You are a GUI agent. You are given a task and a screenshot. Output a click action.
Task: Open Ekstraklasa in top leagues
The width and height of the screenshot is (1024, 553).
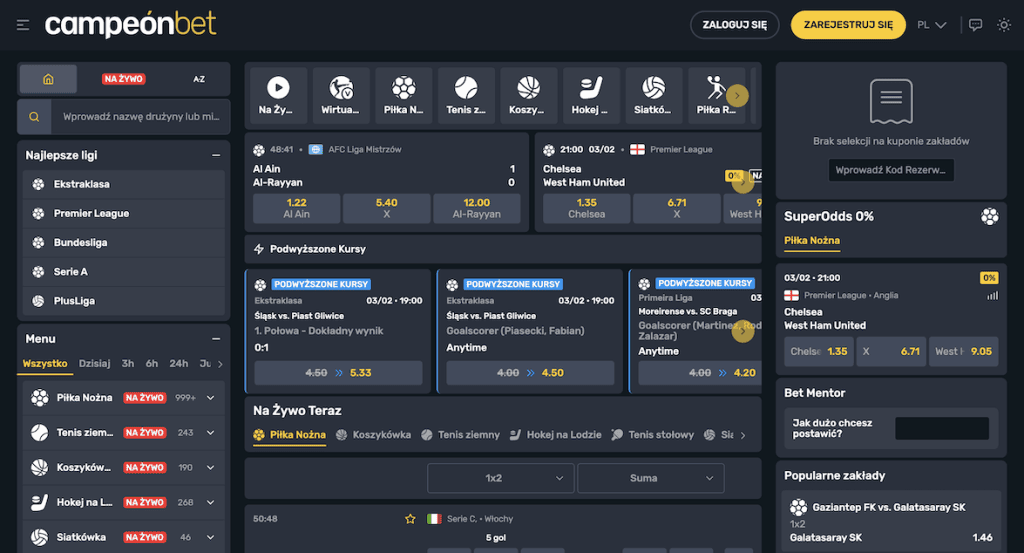click(124, 184)
